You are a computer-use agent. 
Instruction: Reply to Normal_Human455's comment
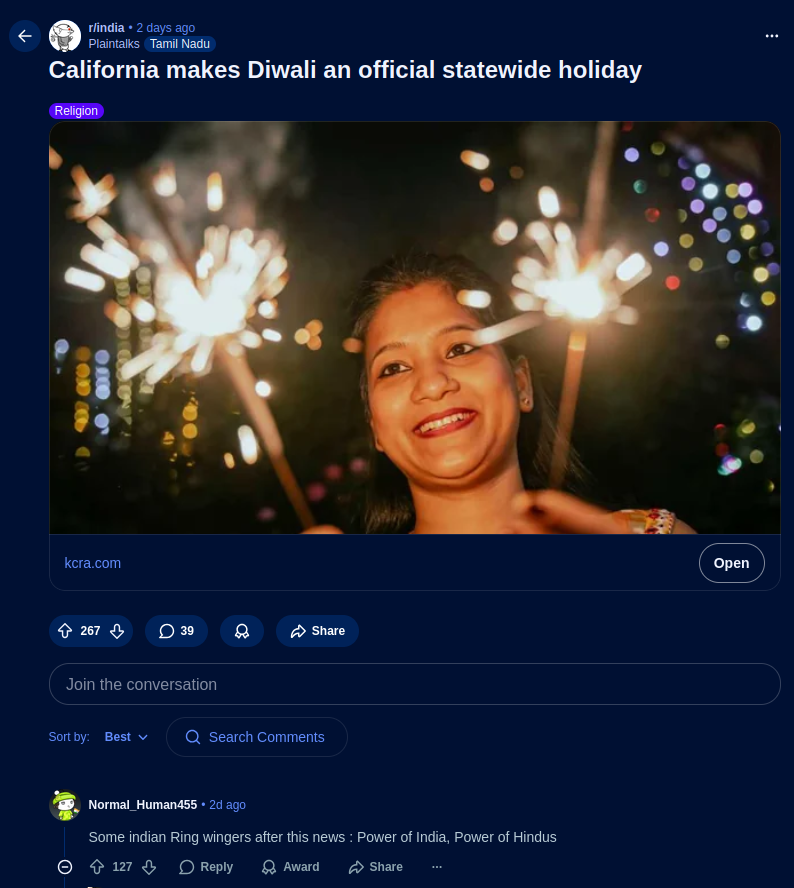(x=206, y=867)
